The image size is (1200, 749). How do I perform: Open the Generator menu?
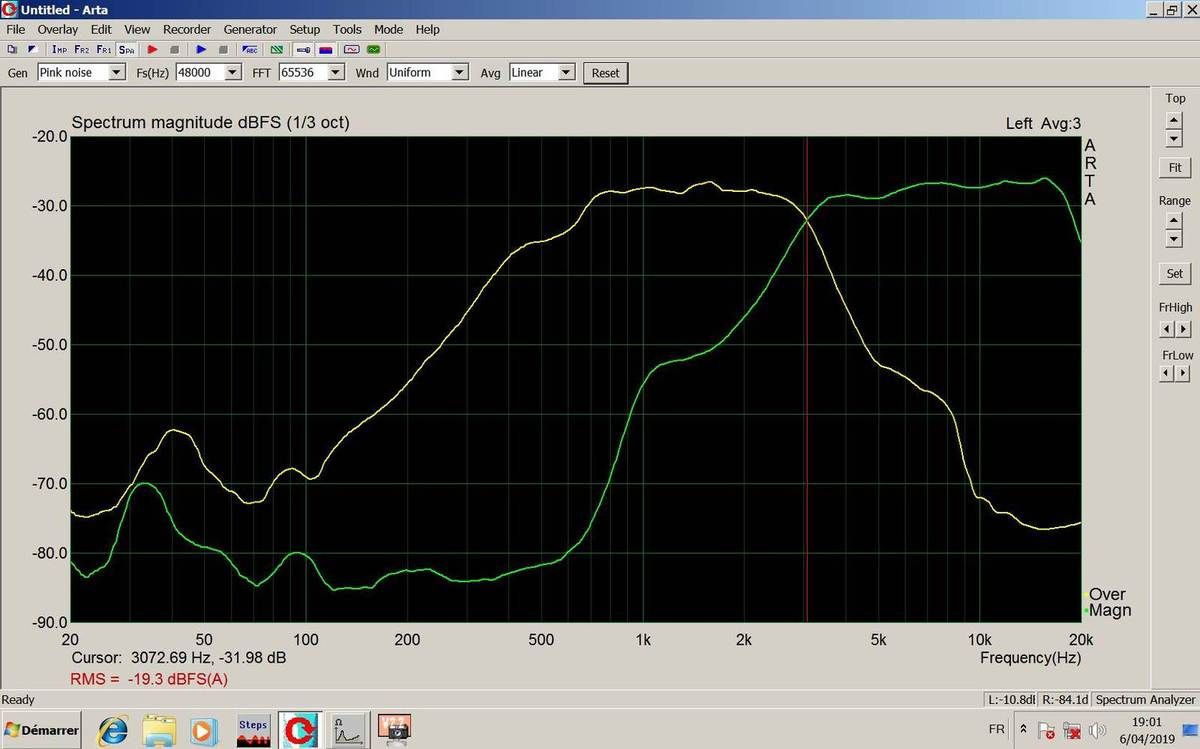(250, 29)
